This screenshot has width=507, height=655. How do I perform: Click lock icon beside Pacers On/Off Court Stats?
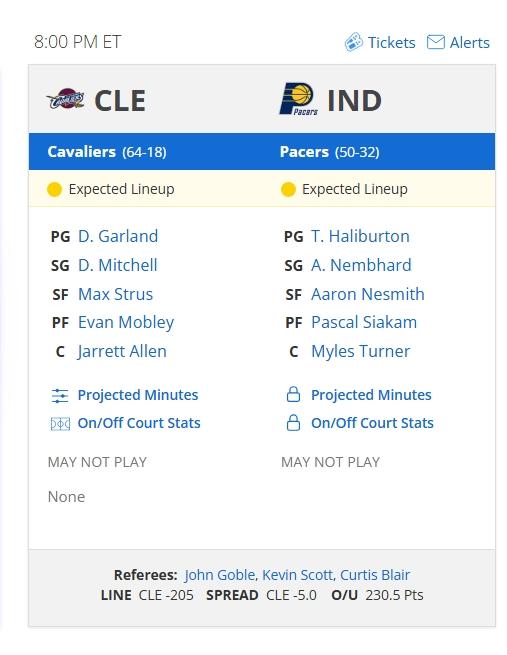293,423
